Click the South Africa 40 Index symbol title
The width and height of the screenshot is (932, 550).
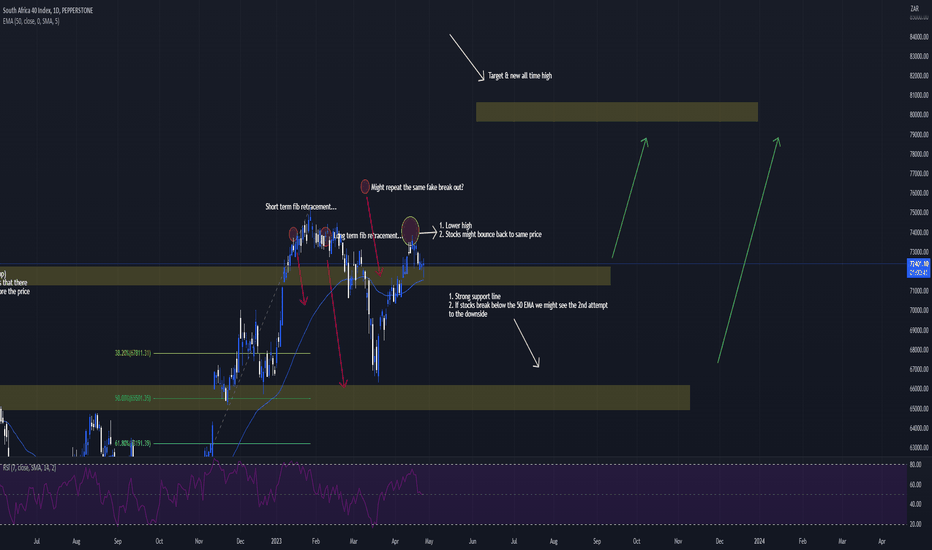click(48, 11)
